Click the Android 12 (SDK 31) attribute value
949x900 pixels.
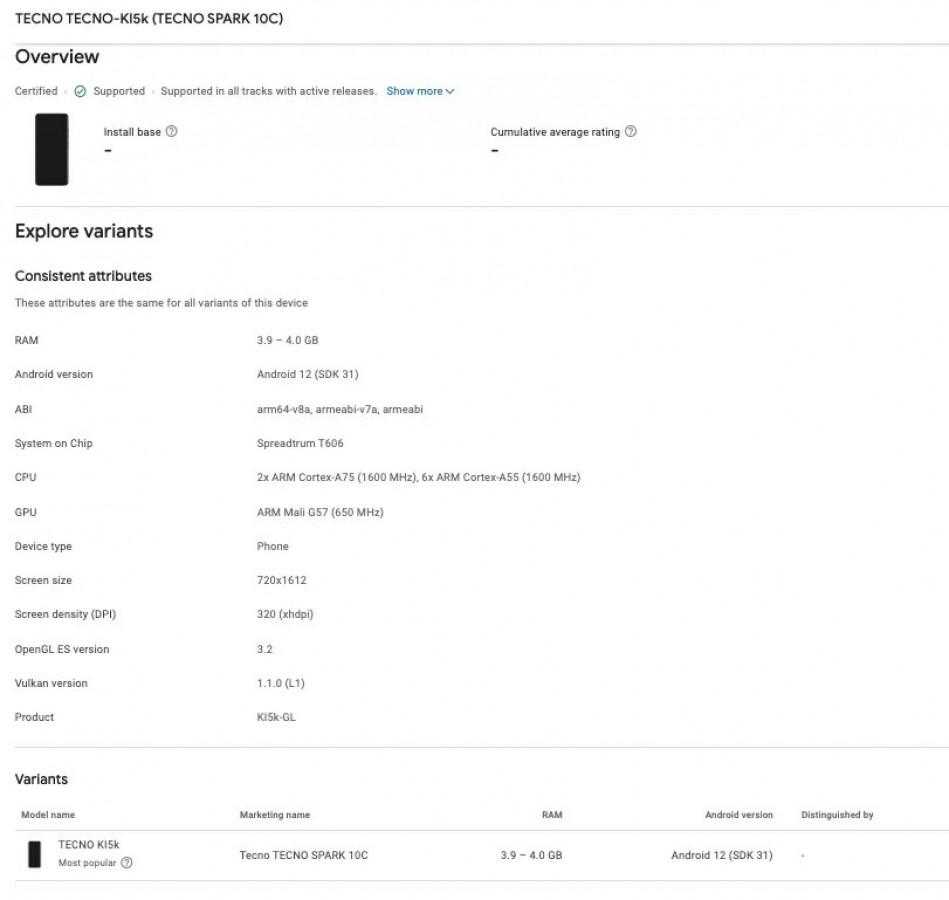coord(307,374)
